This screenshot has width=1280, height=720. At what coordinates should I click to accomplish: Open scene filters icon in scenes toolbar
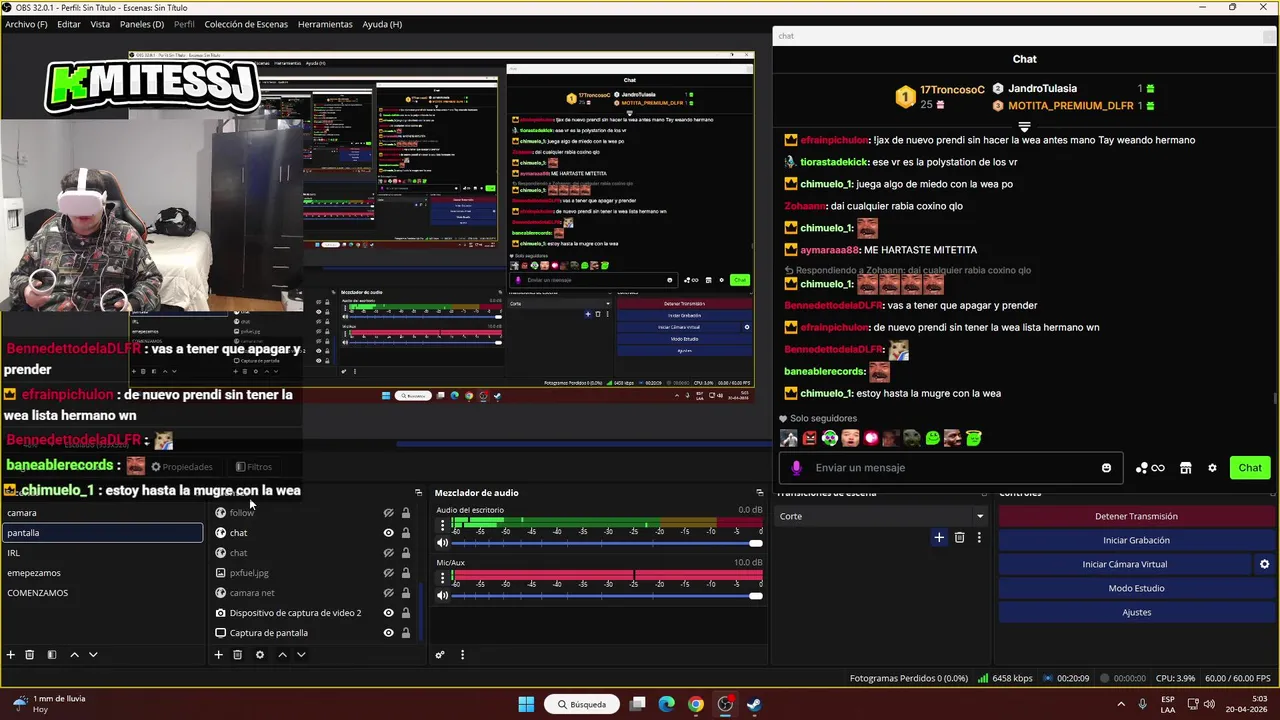click(51, 655)
